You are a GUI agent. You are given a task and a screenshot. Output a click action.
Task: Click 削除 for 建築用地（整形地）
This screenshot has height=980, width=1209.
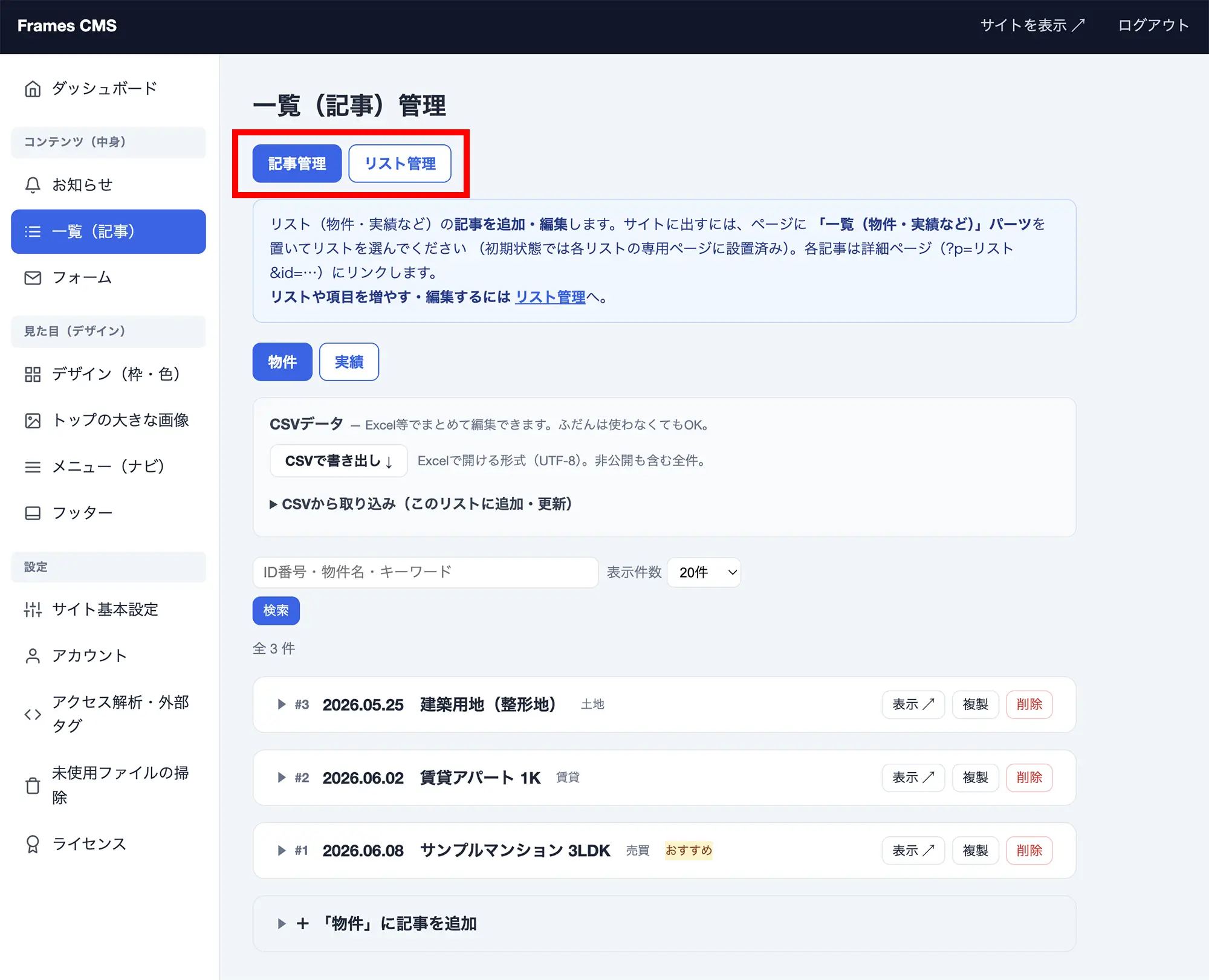coord(1029,704)
